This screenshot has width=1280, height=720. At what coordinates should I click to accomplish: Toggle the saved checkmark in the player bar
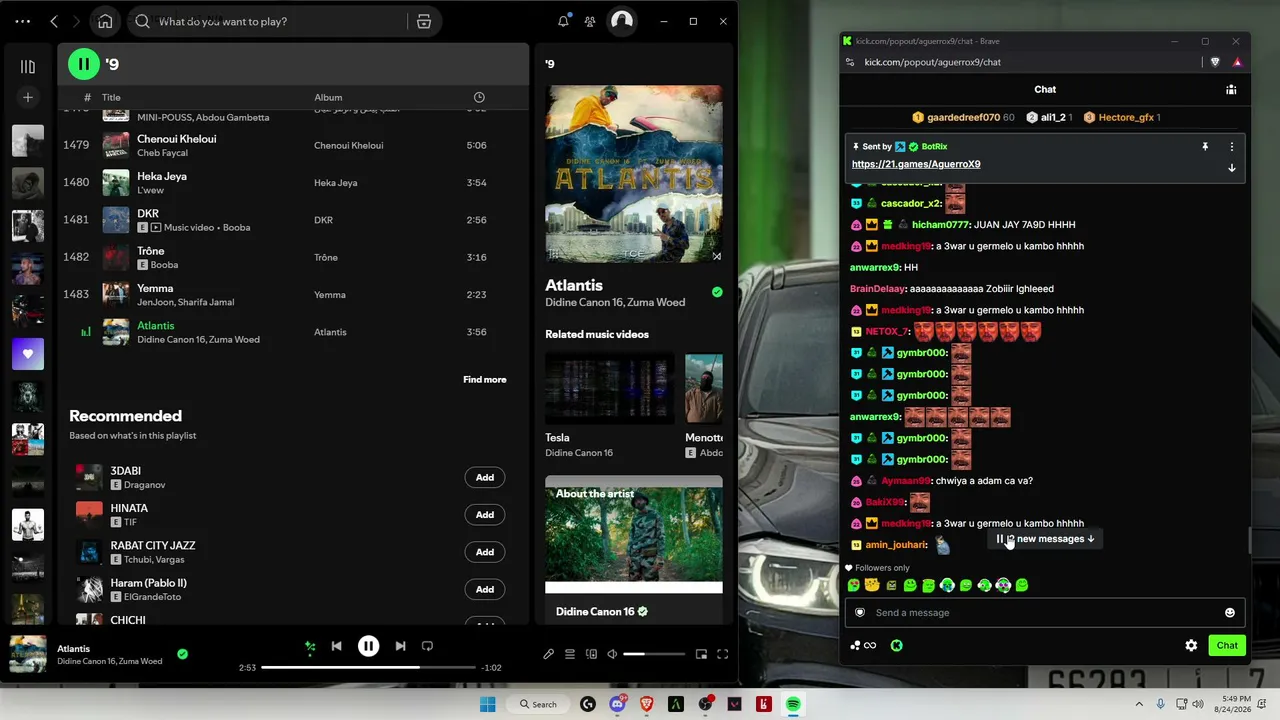[x=182, y=654]
